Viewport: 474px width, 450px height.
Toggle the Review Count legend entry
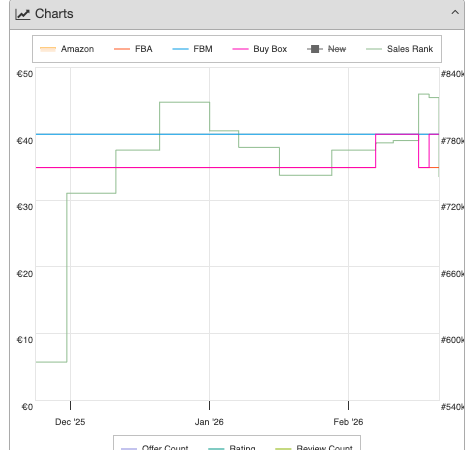314,447
